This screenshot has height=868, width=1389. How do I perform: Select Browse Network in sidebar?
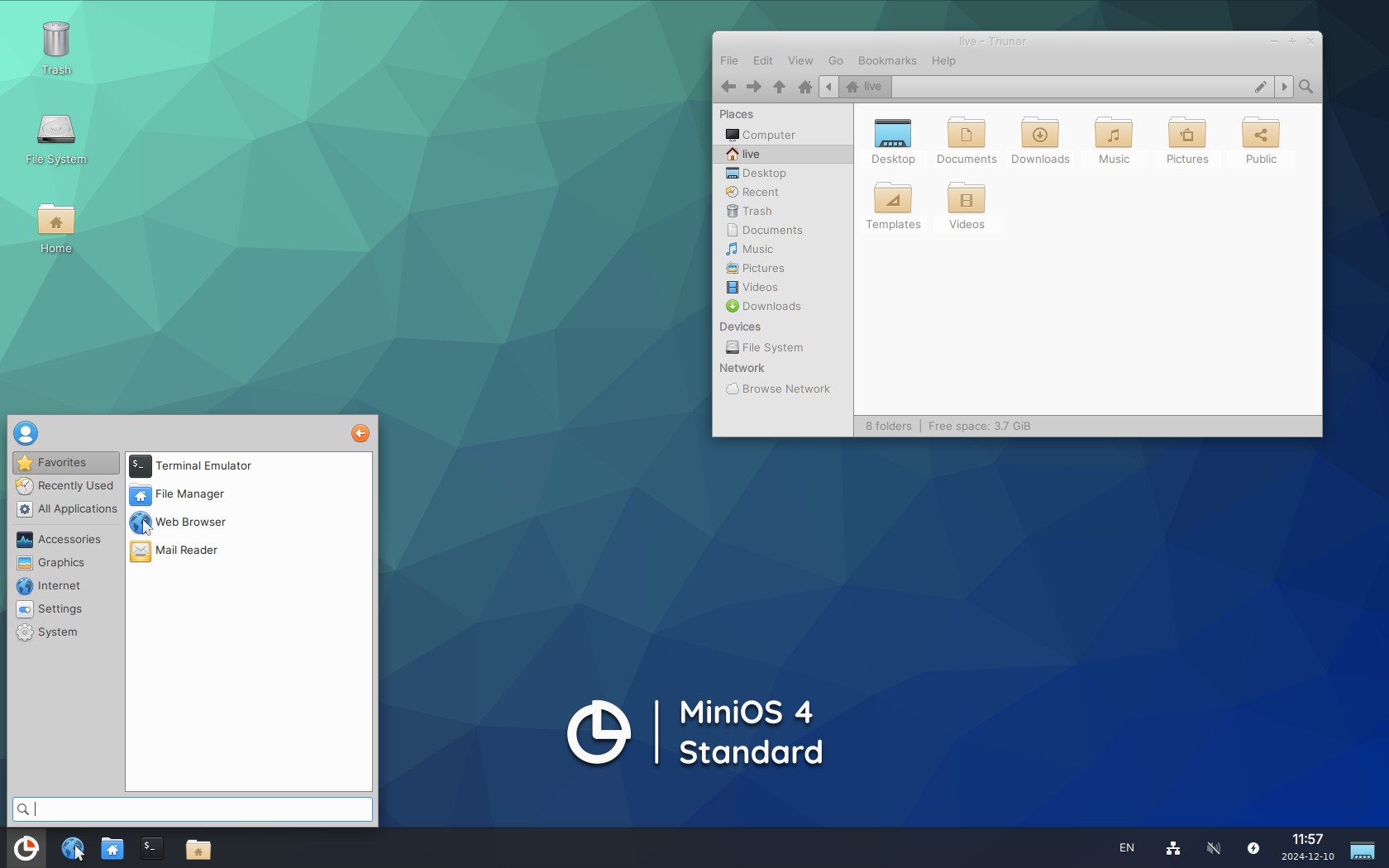point(783,389)
